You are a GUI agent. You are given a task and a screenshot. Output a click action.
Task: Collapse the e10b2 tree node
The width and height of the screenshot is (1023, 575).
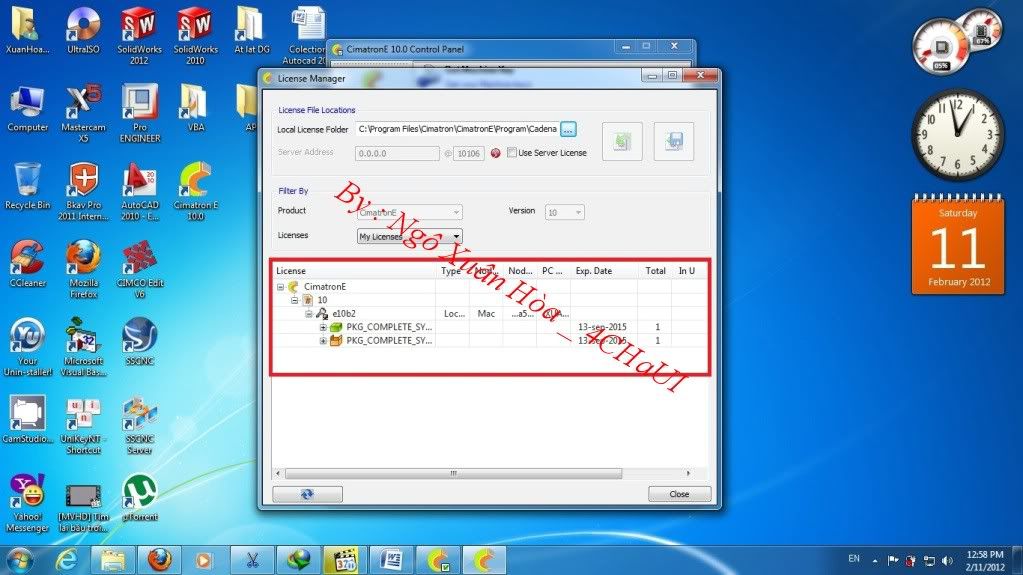tap(309, 314)
